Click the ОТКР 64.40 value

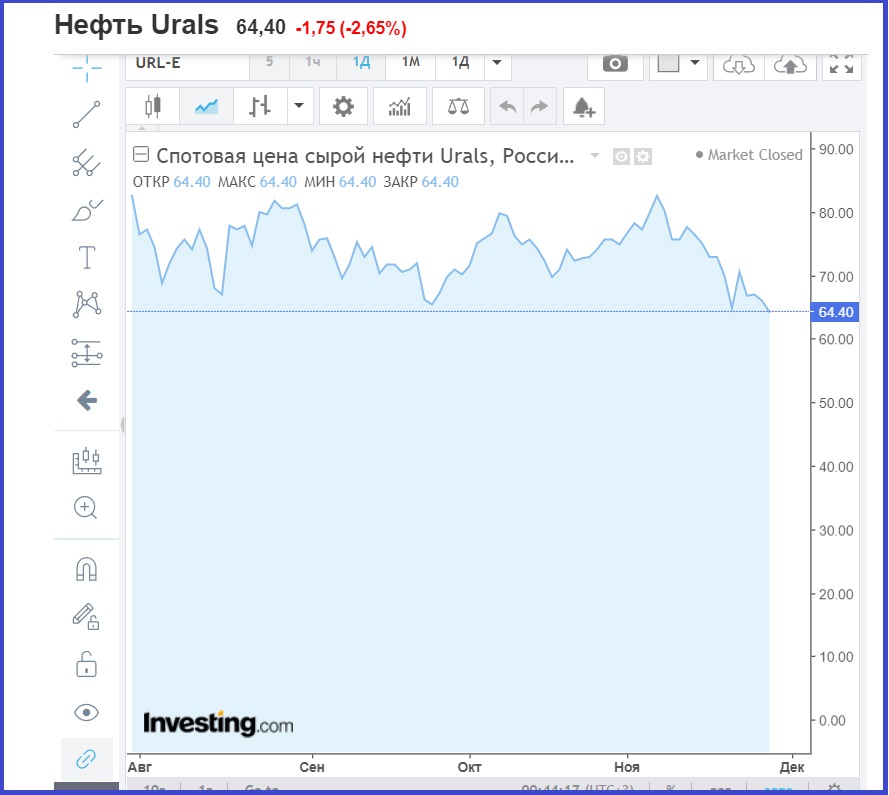tap(171, 182)
